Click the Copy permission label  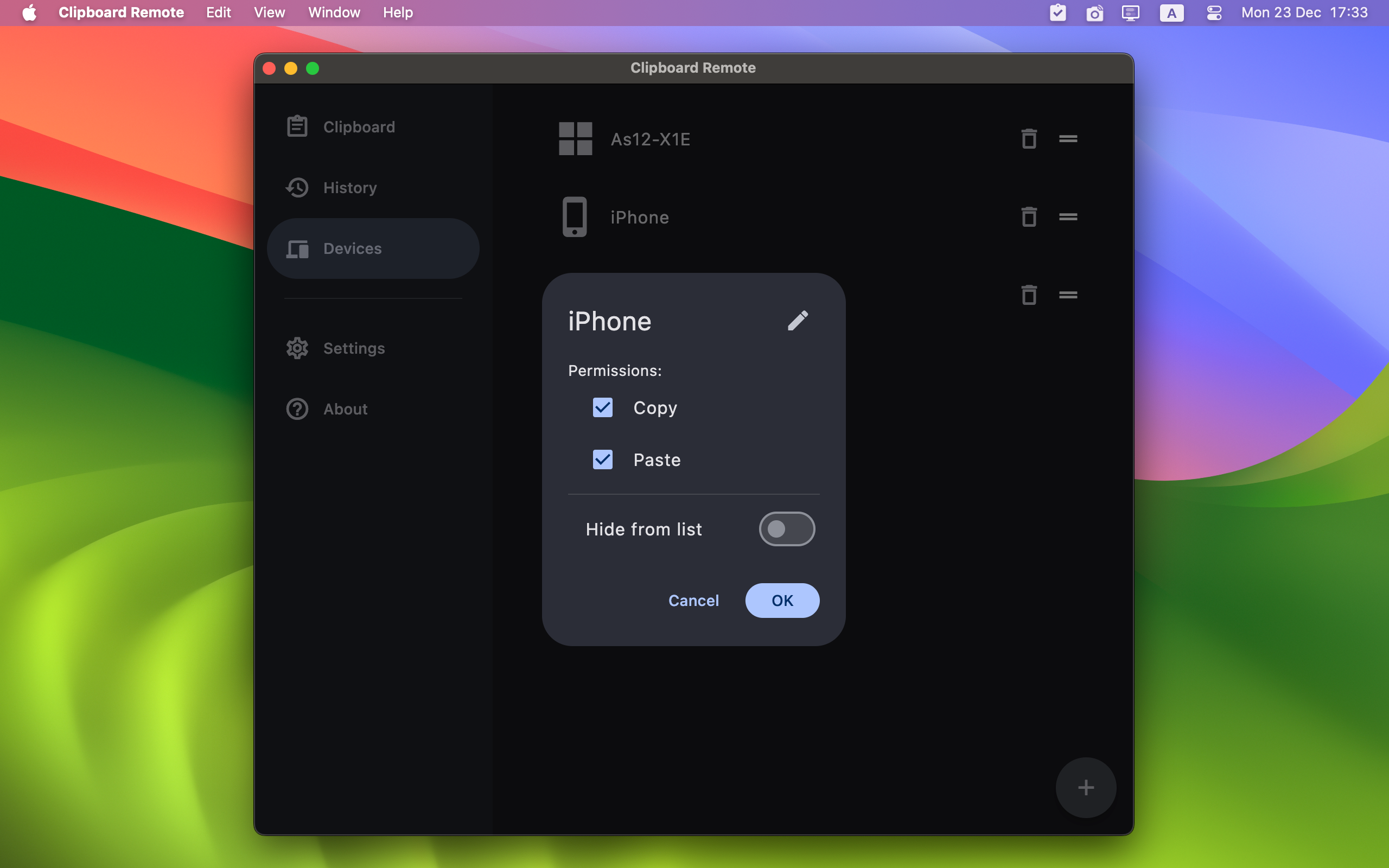coord(655,408)
